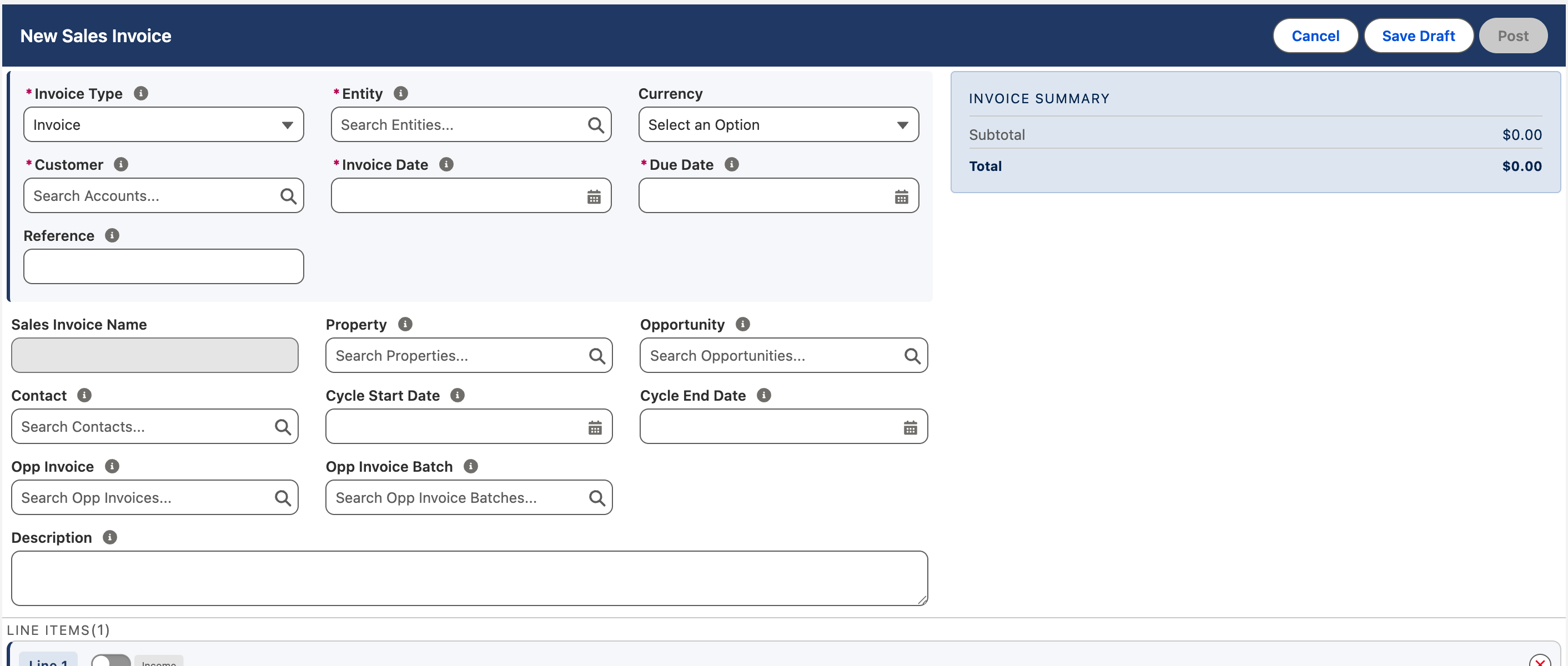Viewport: 1568px width, 666px height.
Task: Click the Sales Invoice Name field
Action: [x=154, y=356]
